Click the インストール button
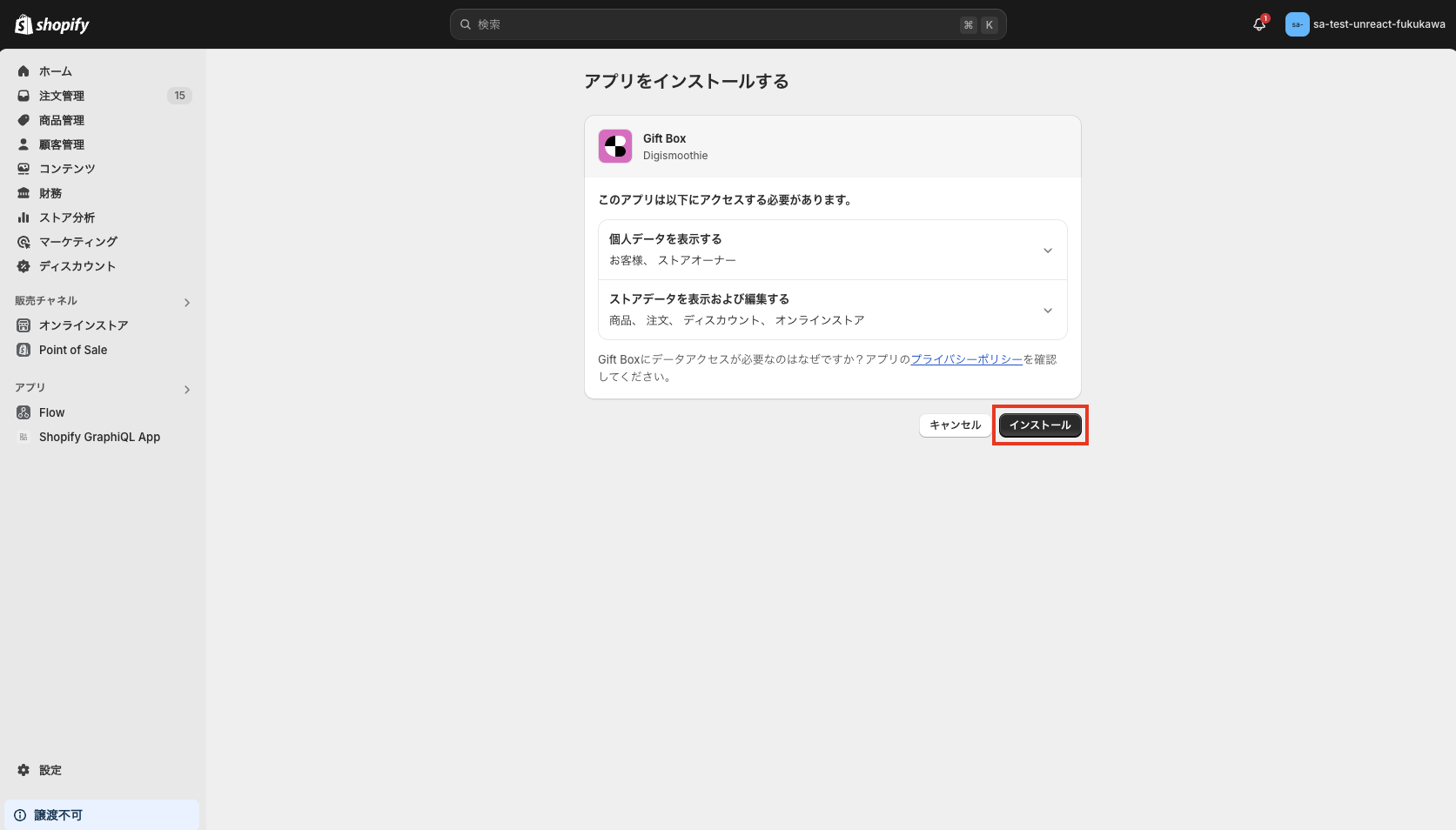The image size is (1456, 830). (1039, 425)
